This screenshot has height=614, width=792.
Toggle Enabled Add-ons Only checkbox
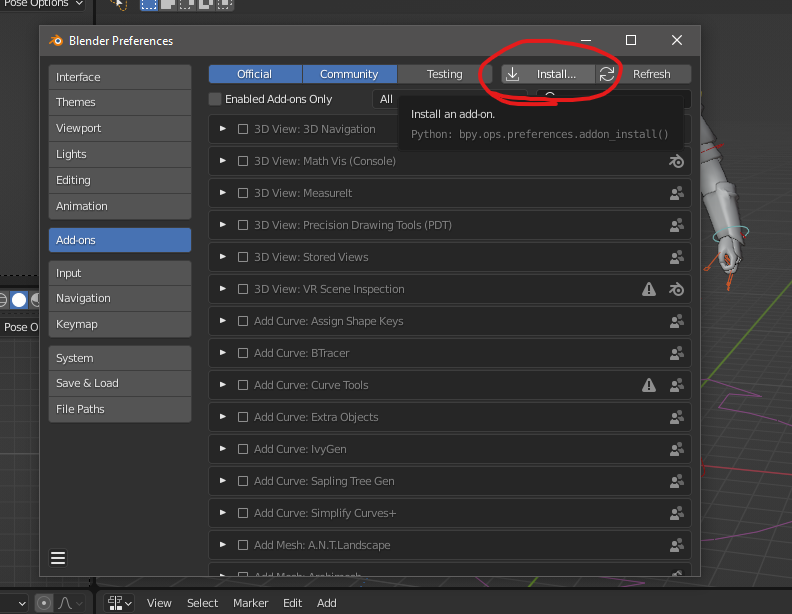(x=215, y=99)
